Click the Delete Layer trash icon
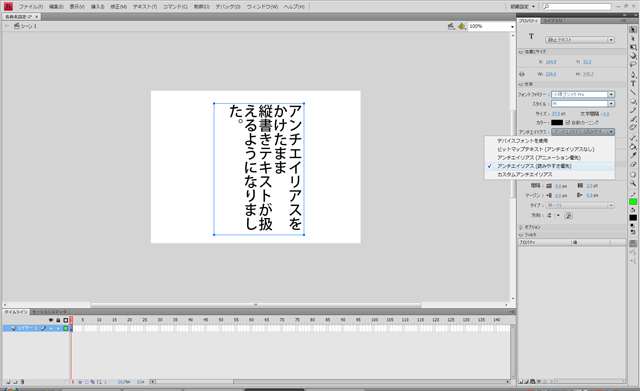The height and width of the screenshot is (391, 640). click(22, 382)
